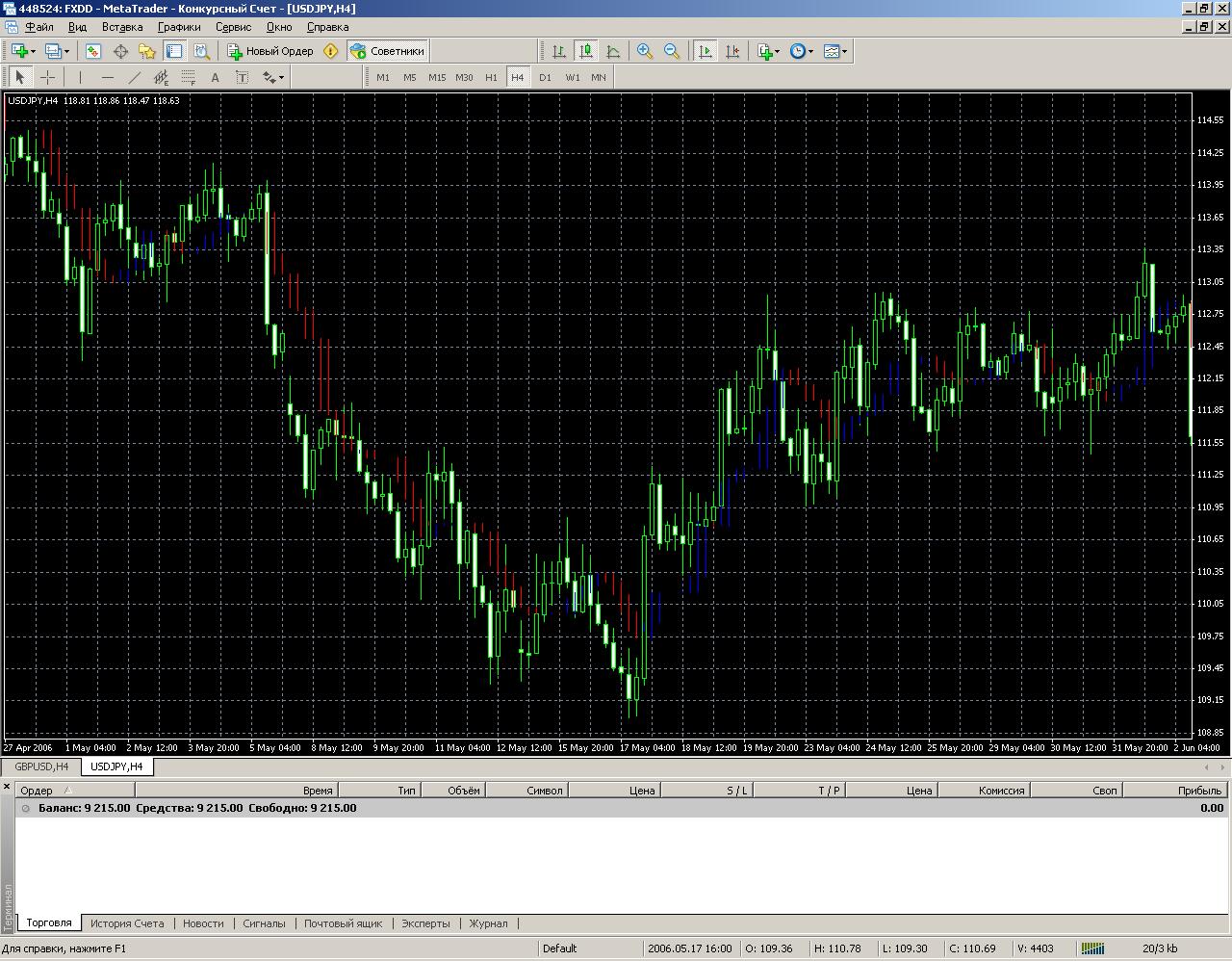Select the crosshair cursor tool

pyautogui.click(x=47, y=77)
